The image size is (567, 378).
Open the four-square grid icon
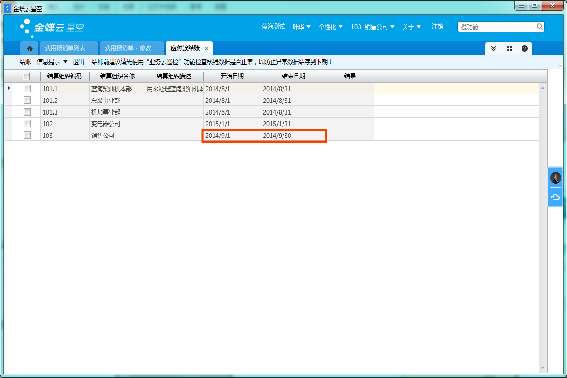point(509,48)
